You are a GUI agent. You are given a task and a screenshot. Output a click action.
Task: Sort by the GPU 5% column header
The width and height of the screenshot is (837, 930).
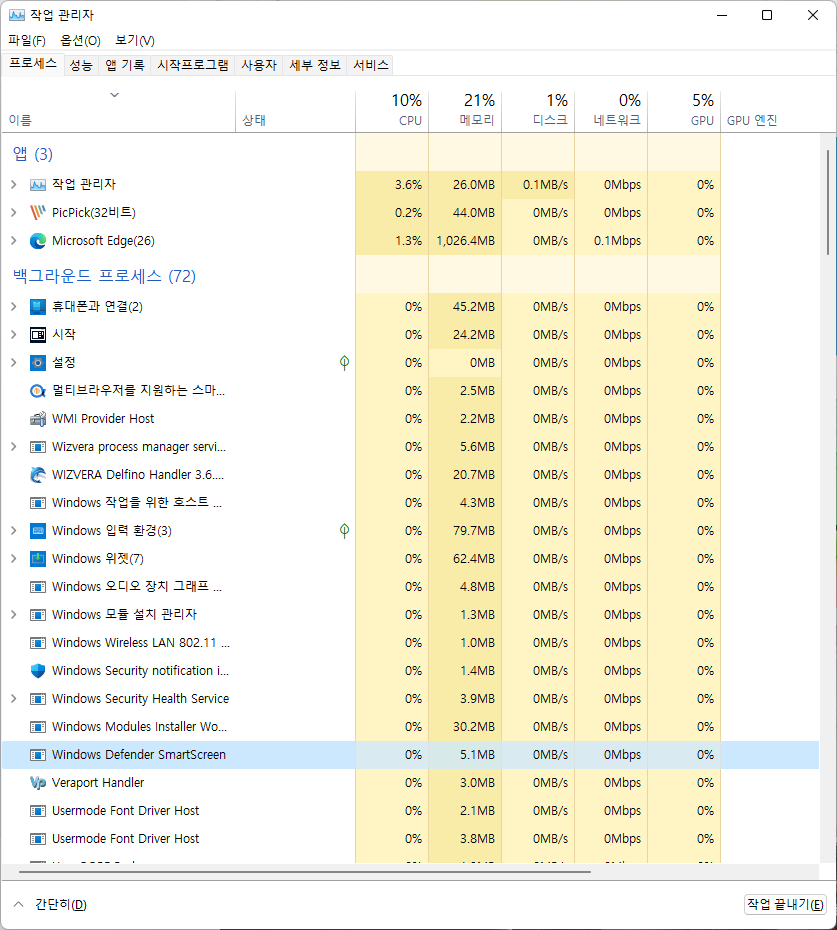684,111
